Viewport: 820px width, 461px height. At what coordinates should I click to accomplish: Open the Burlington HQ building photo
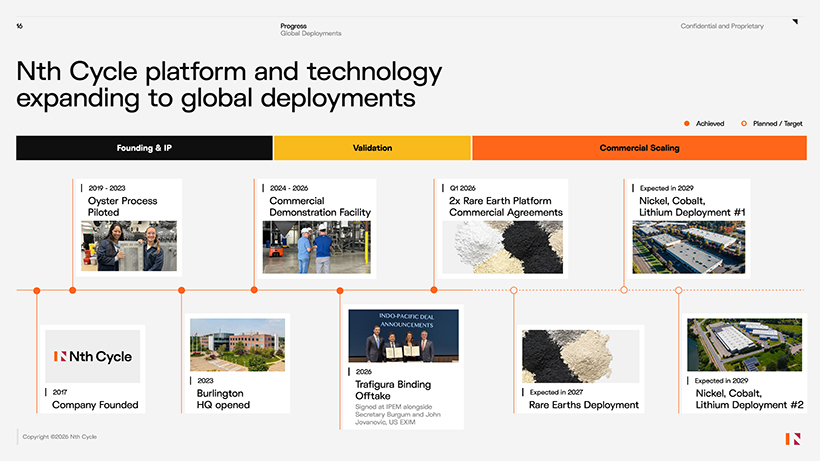tap(237, 345)
